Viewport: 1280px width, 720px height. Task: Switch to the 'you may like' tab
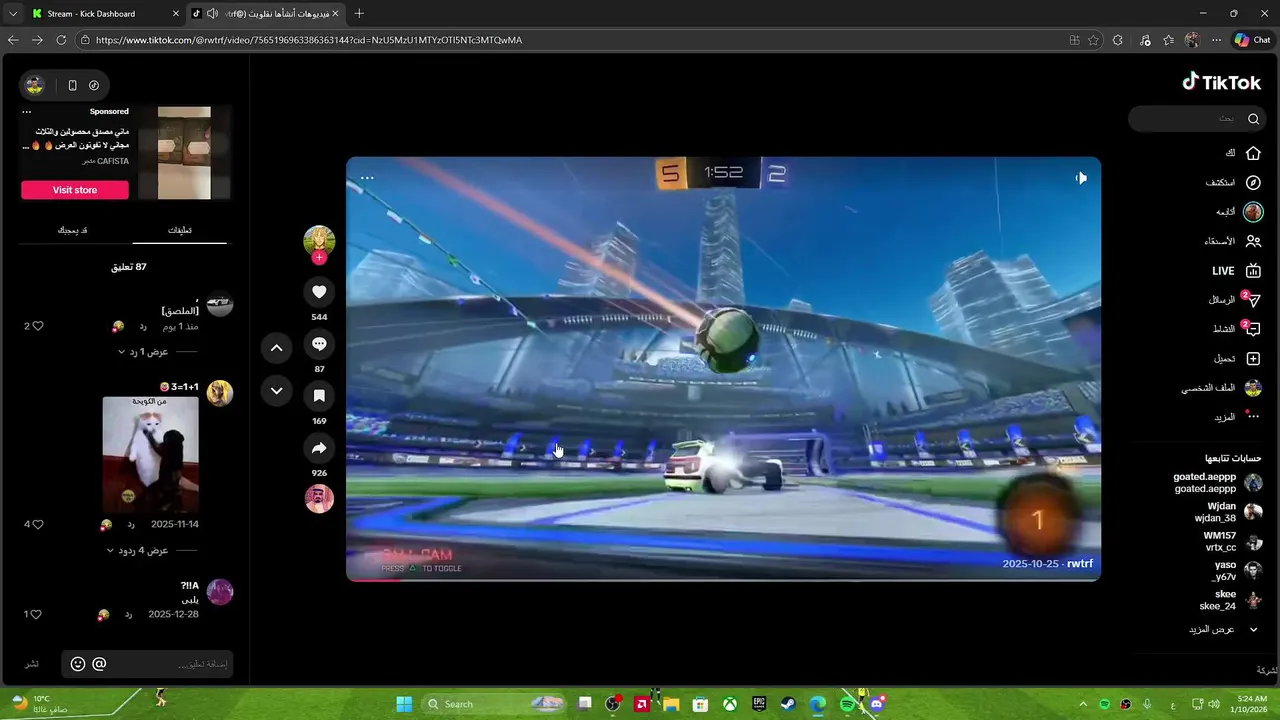72,230
